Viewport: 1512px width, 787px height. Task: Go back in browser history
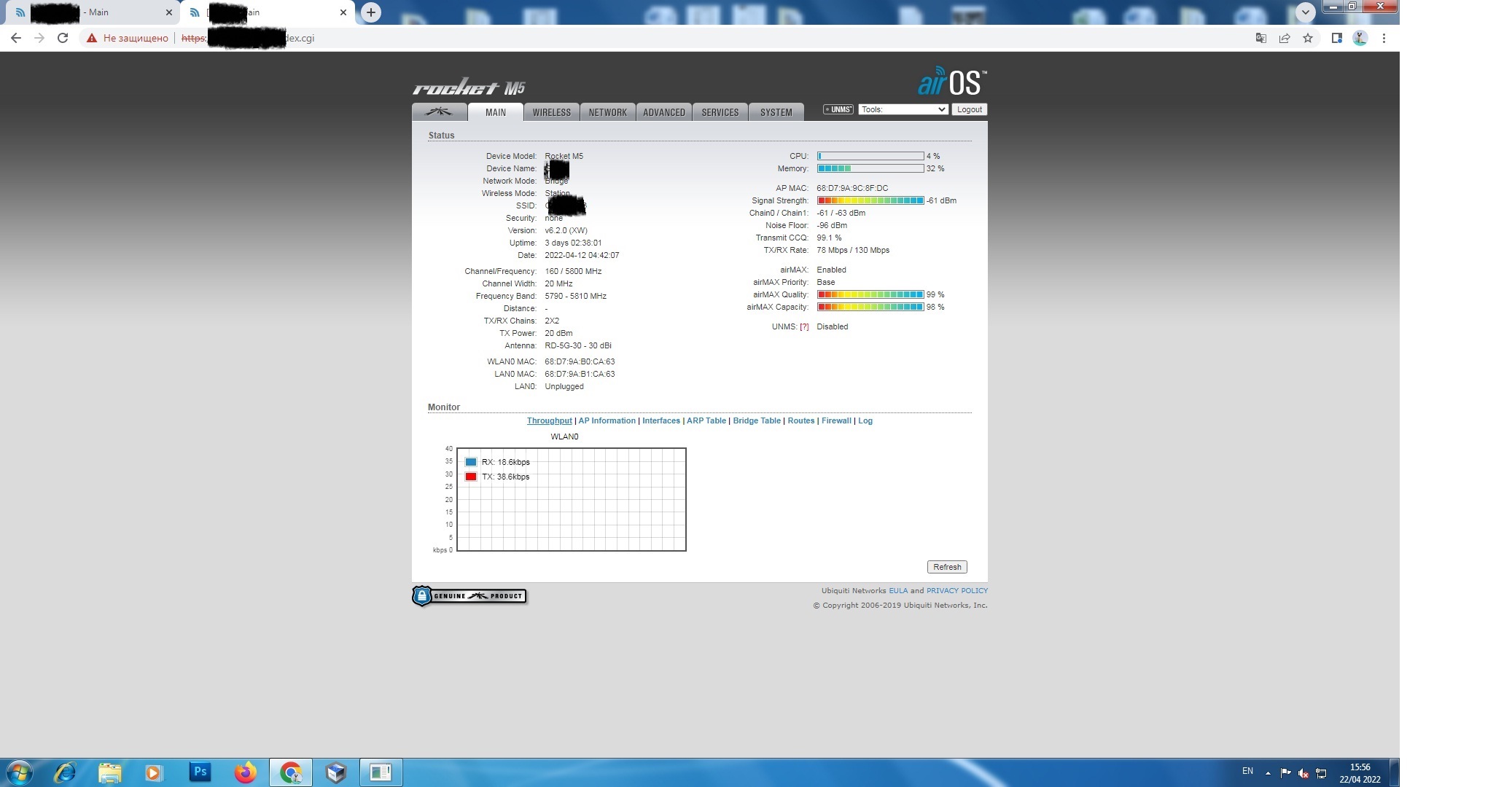coord(16,38)
